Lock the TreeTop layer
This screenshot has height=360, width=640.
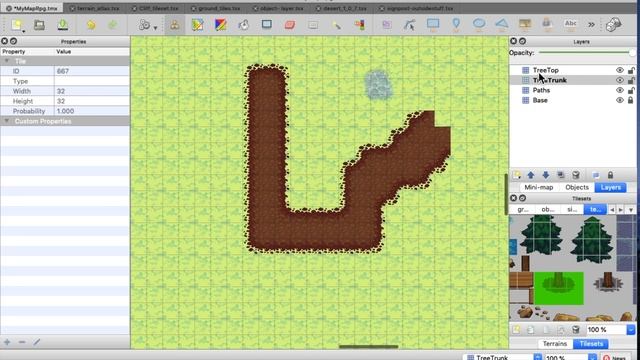(631, 70)
